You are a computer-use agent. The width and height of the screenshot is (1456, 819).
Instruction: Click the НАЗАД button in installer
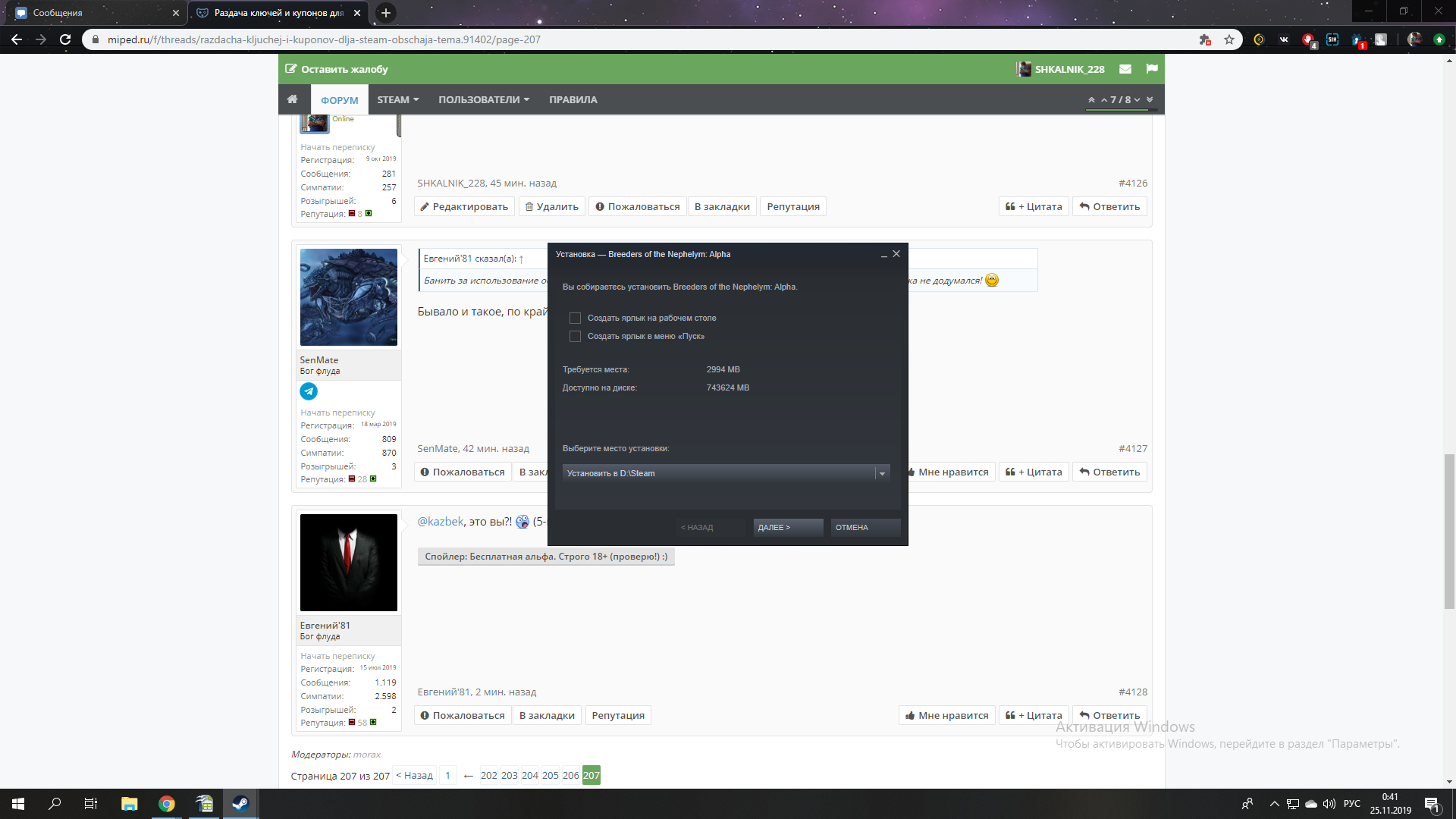(711, 528)
